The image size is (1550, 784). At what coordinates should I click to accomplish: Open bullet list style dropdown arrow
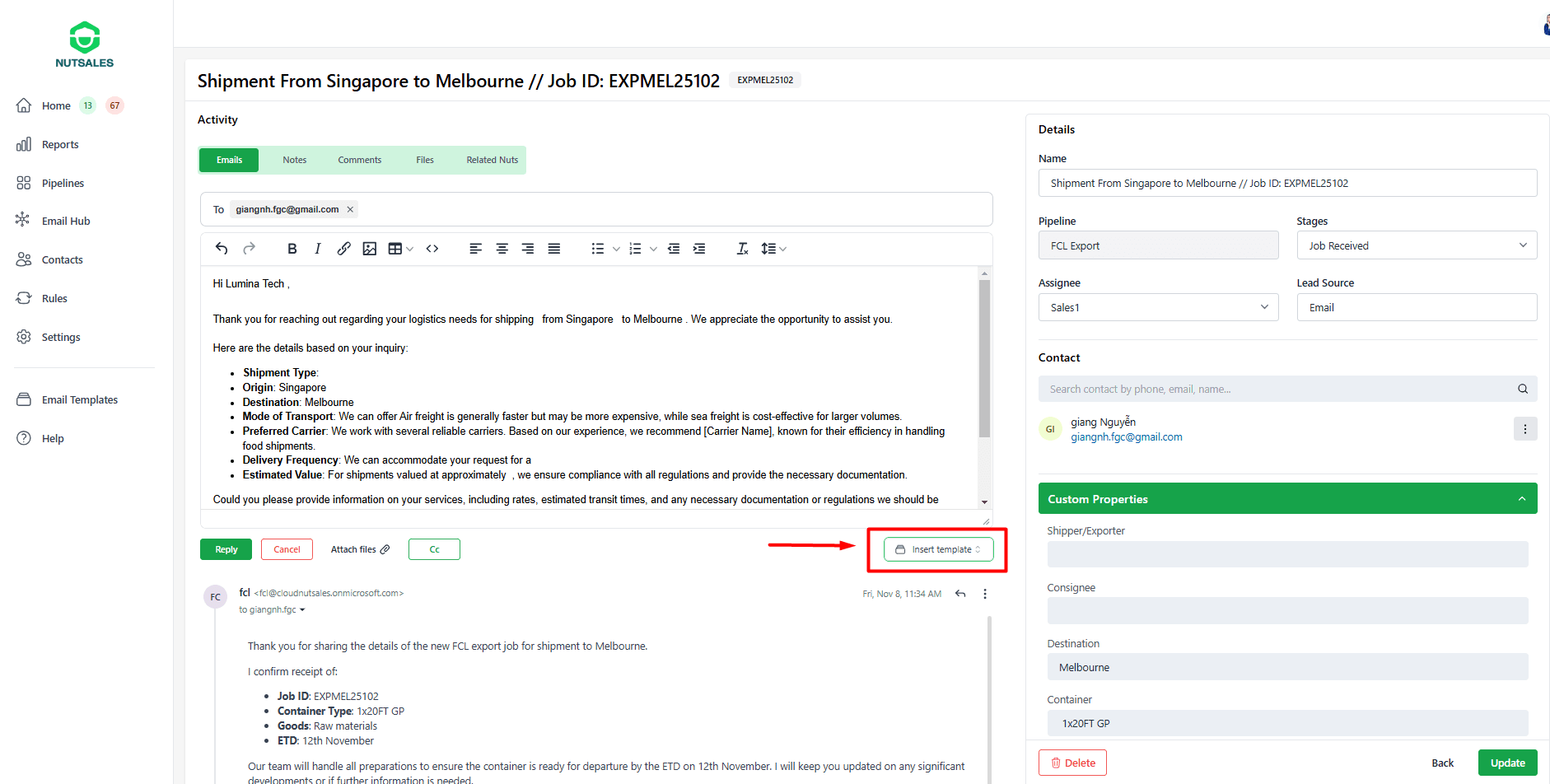point(616,249)
